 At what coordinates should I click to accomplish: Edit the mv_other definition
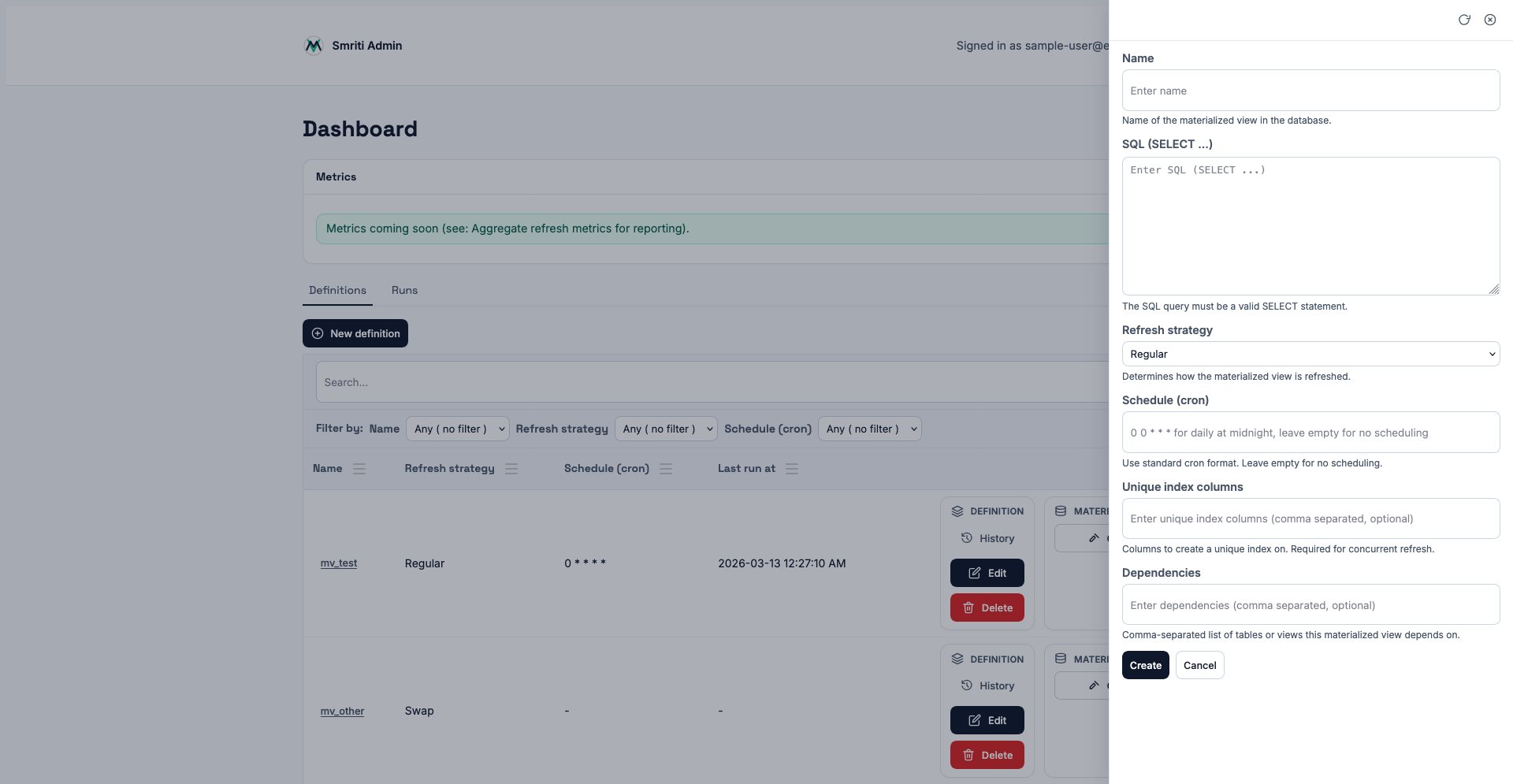pyautogui.click(x=987, y=720)
